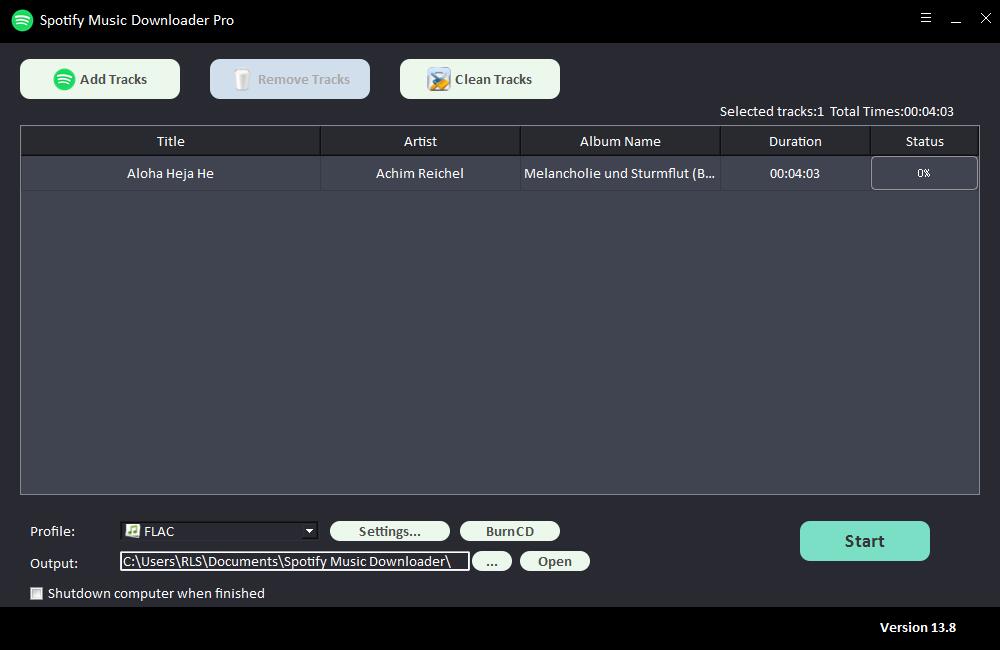Click the BurnCD button
Screen dimensions: 1000x650
[509, 531]
